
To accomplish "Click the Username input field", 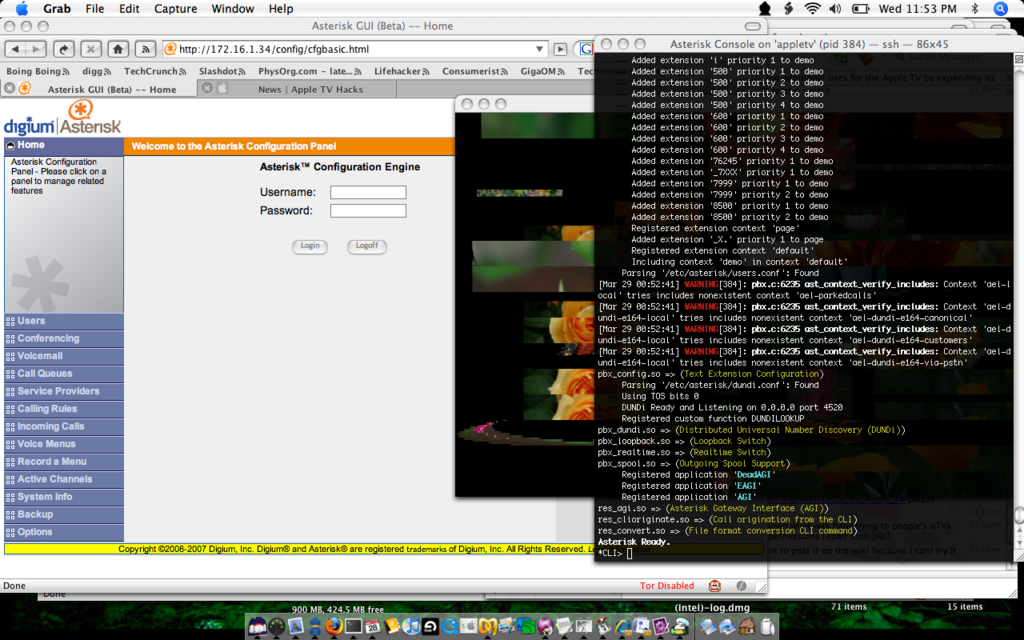I will (368, 192).
